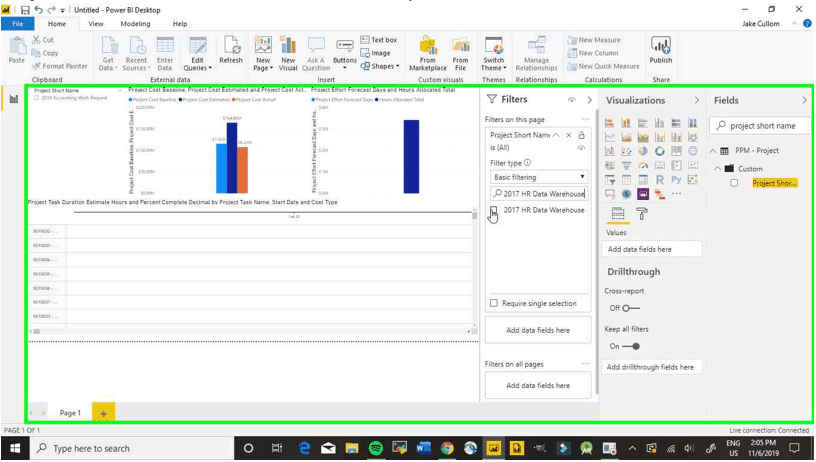Select the slicer visualization
Viewport: 816px width, 462px height.
pyautogui.click(x=609, y=179)
